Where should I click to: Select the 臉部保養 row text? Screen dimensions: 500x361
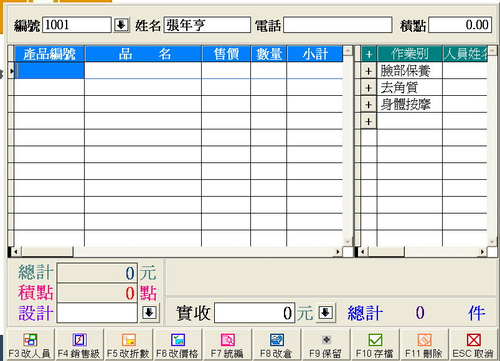[x=405, y=71]
